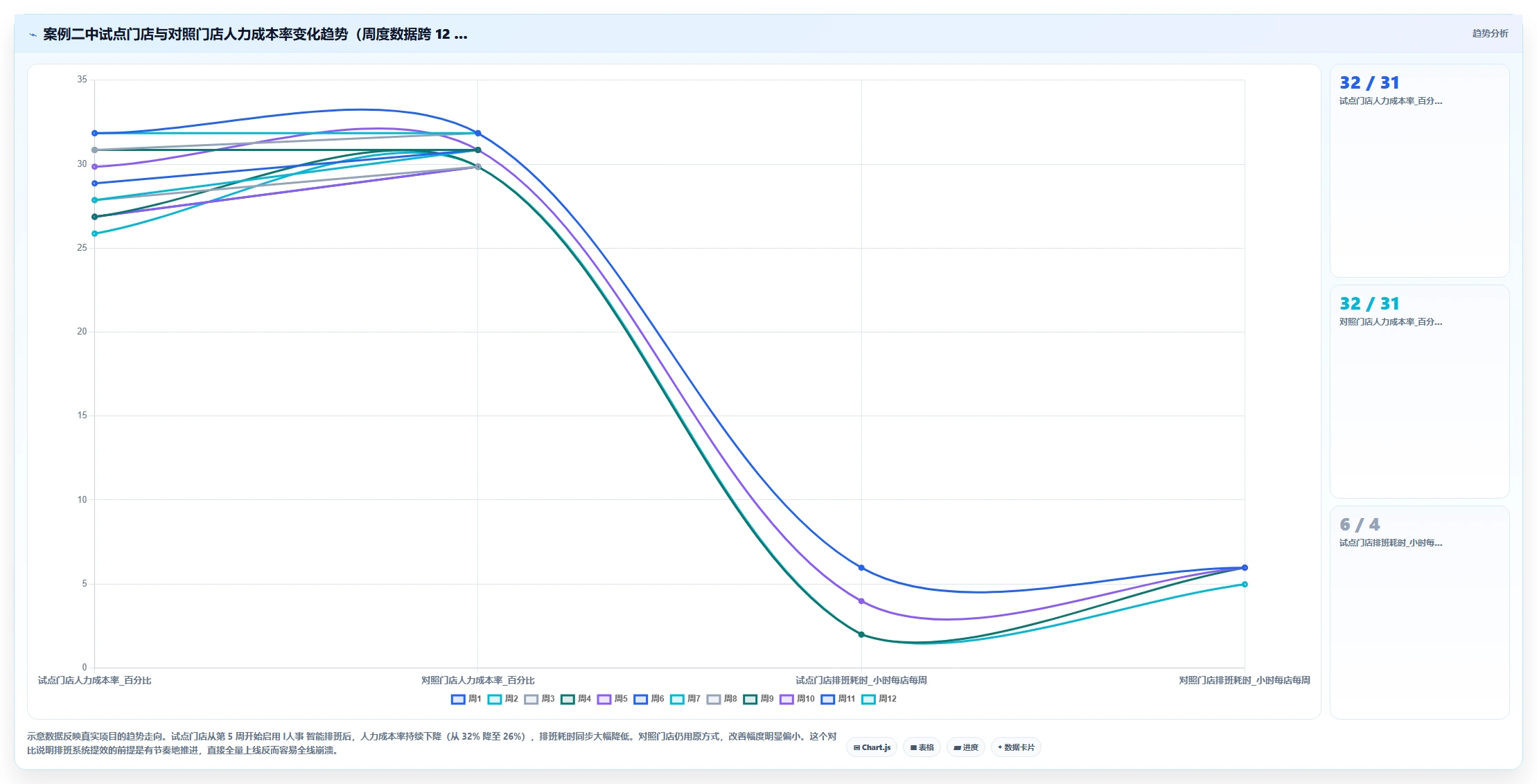
Task: Click the 数据卡片 tag
Action: [x=1016, y=747]
